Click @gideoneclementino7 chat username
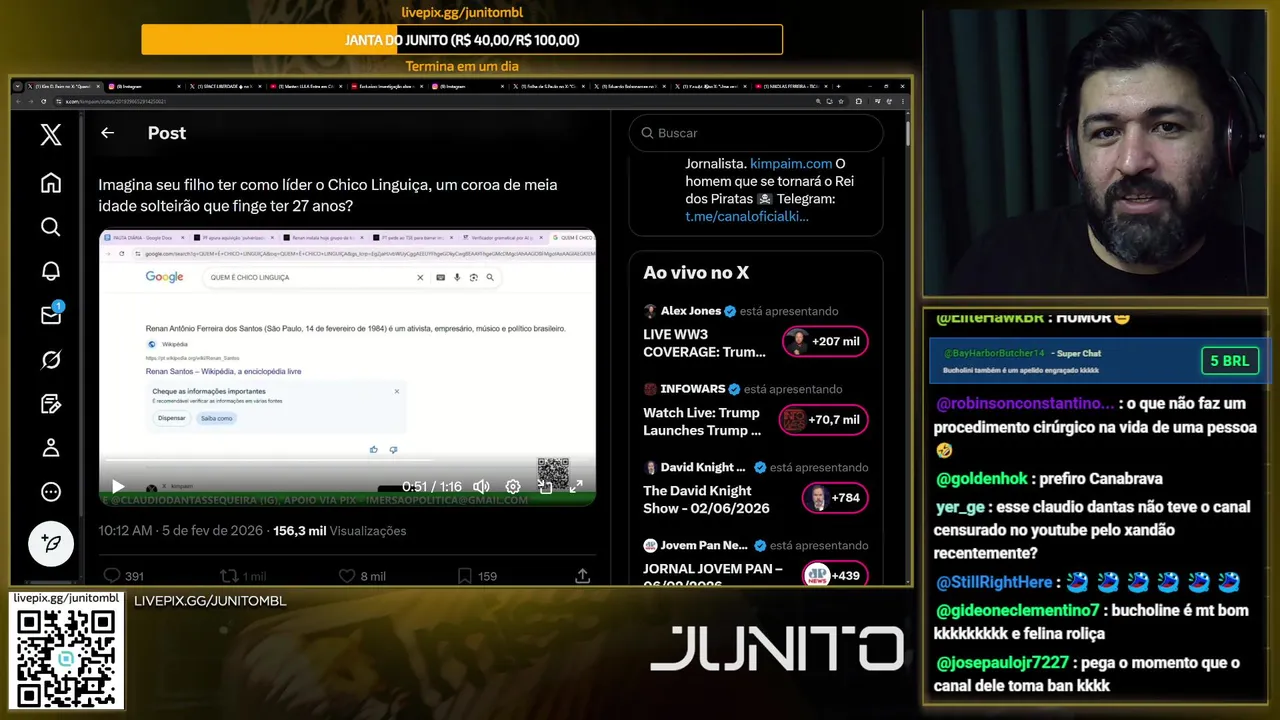This screenshot has width=1280, height=720. (x=1018, y=609)
